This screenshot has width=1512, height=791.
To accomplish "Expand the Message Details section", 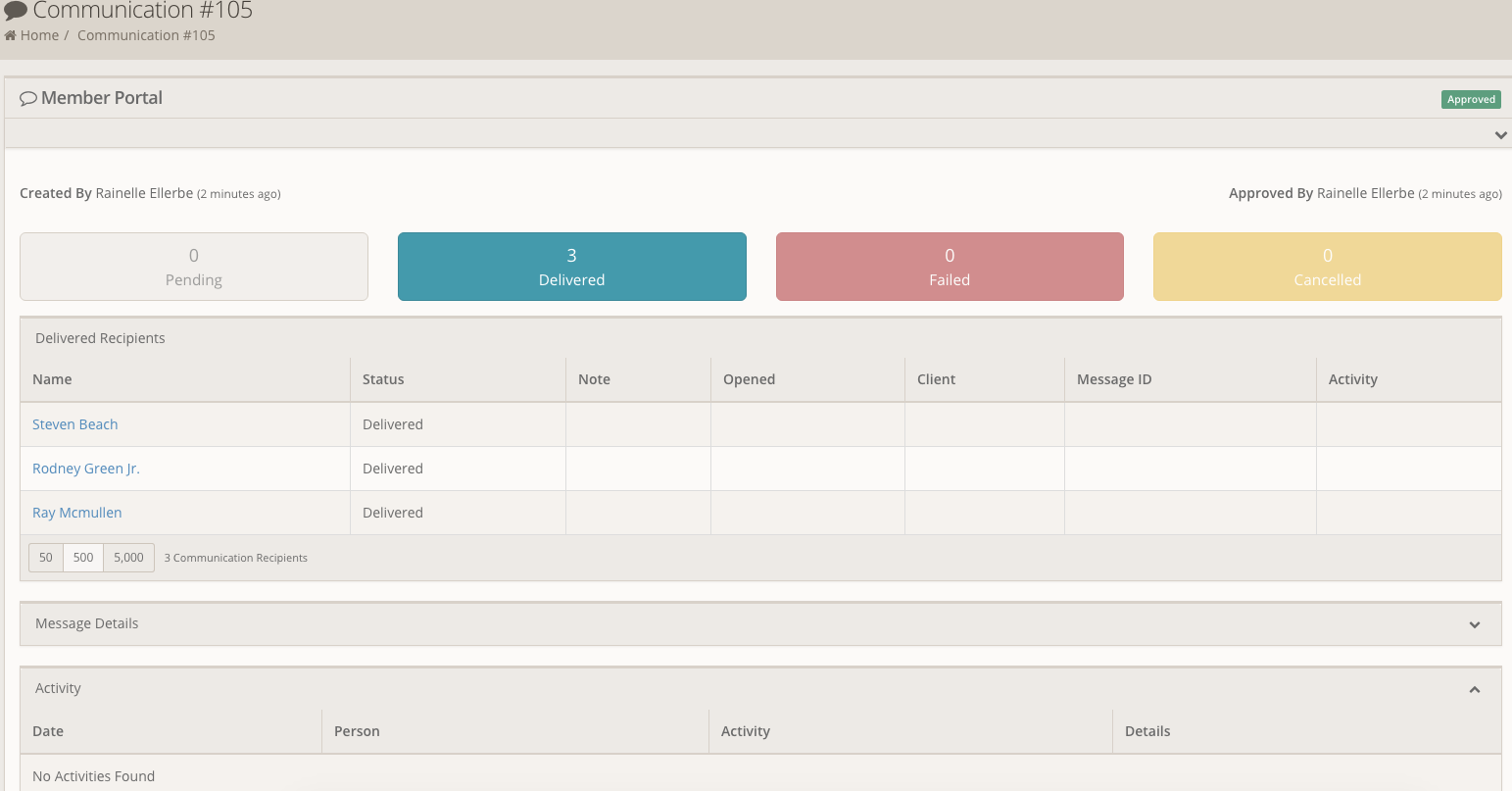I will [x=1474, y=623].
